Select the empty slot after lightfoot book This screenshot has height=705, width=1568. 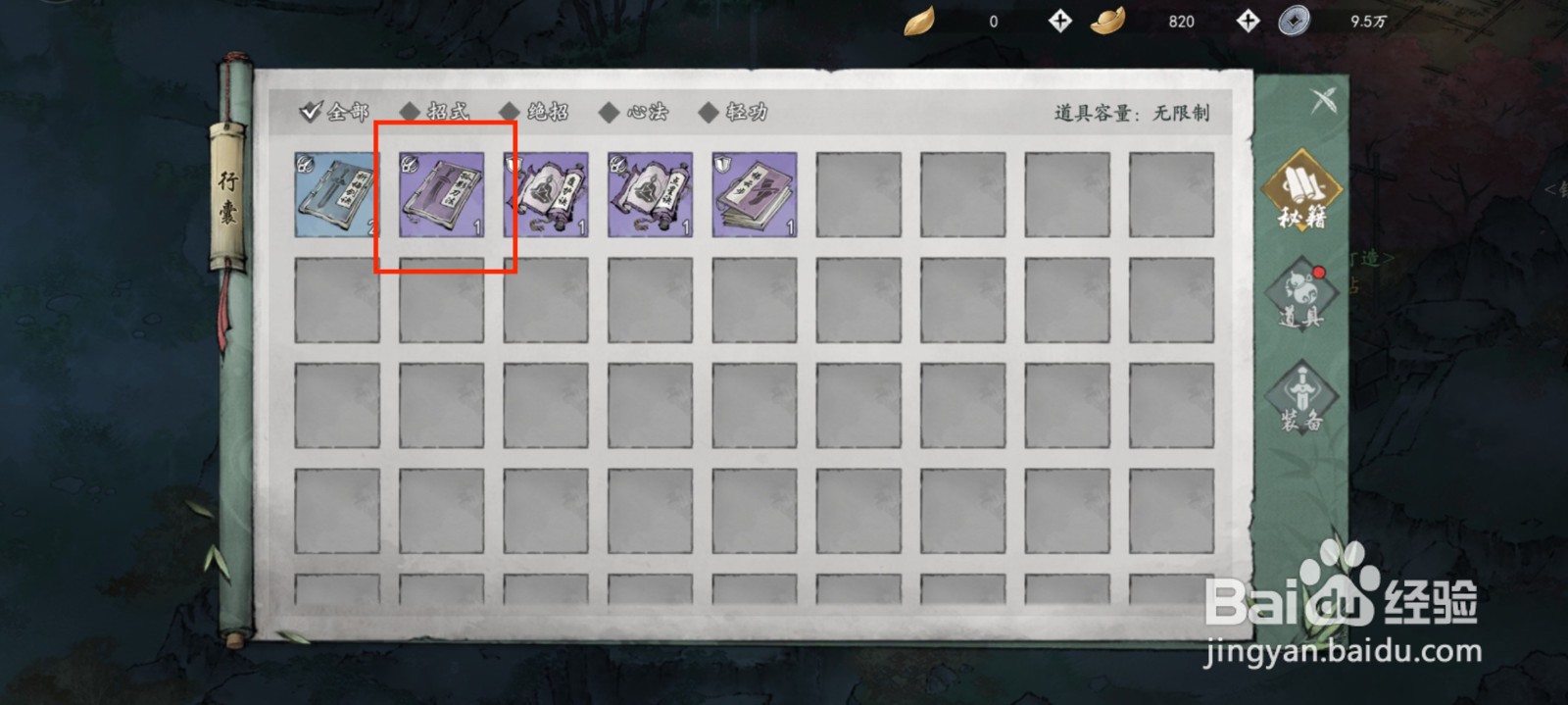click(858, 194)
